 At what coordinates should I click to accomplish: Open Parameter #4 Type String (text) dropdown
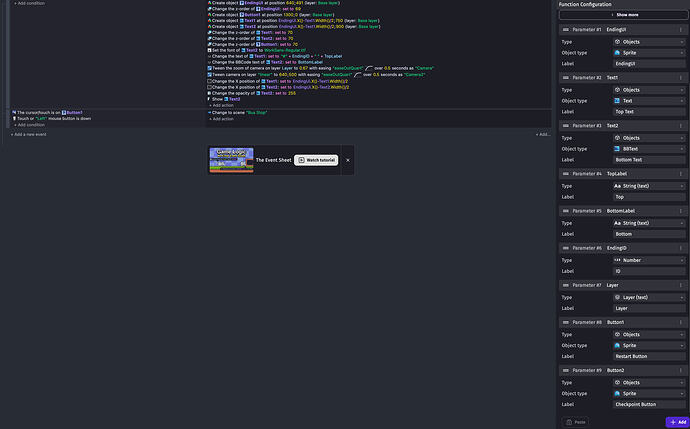coord(649,186)
